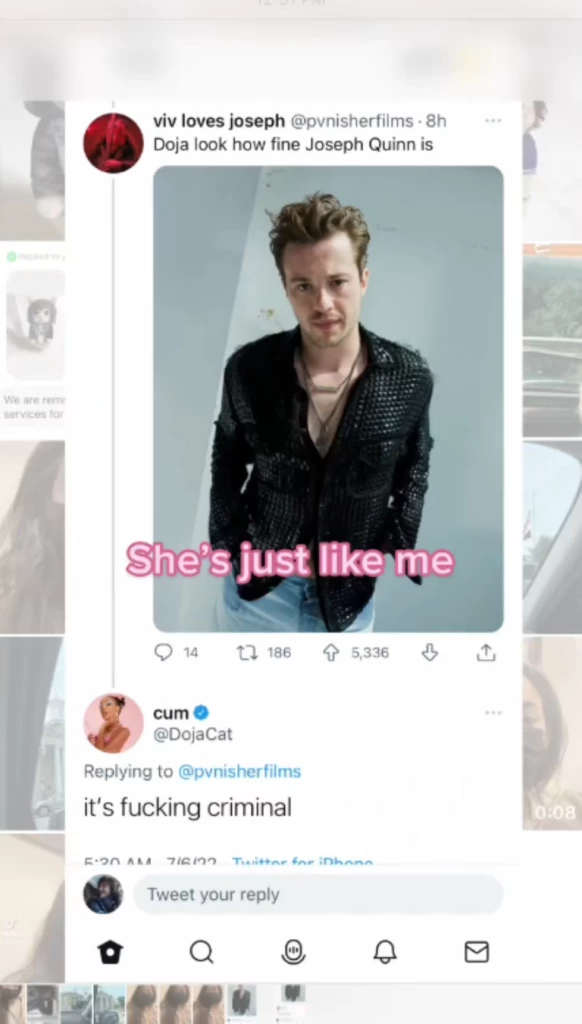Open more options on viv's tweet
Viewport: 582px width, 1024px height.
point(493,121)
